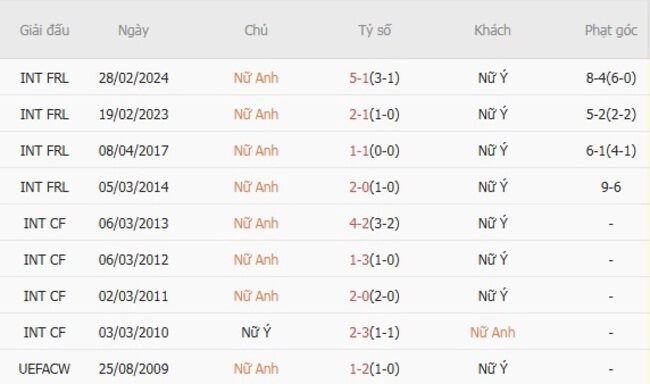This screenshot has height=384, width=650.
Task: Select the Tỷ số column header
Action: [374, 30]
